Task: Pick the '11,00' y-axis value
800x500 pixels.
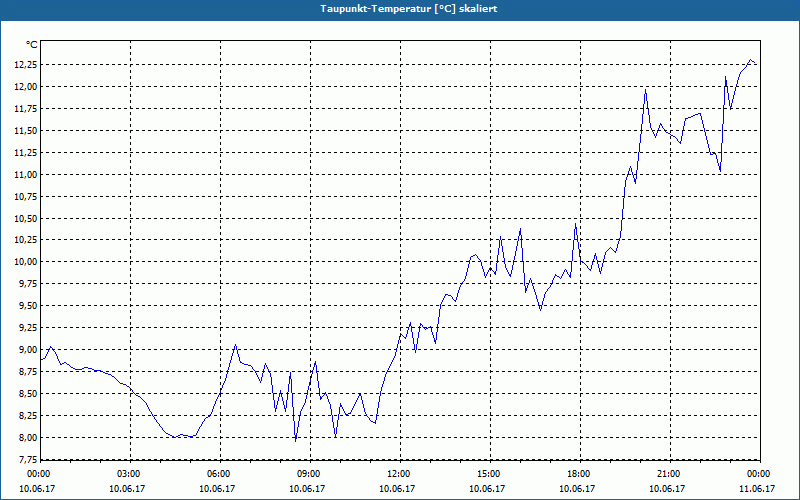Action: click(27, 174)
